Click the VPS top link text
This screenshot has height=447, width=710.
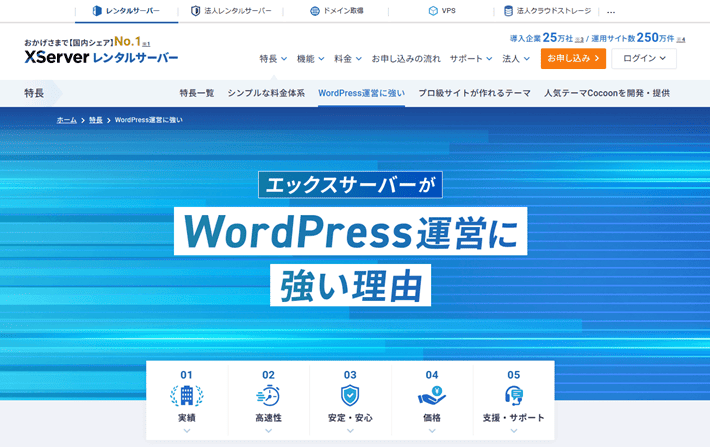tap(448, 11)
